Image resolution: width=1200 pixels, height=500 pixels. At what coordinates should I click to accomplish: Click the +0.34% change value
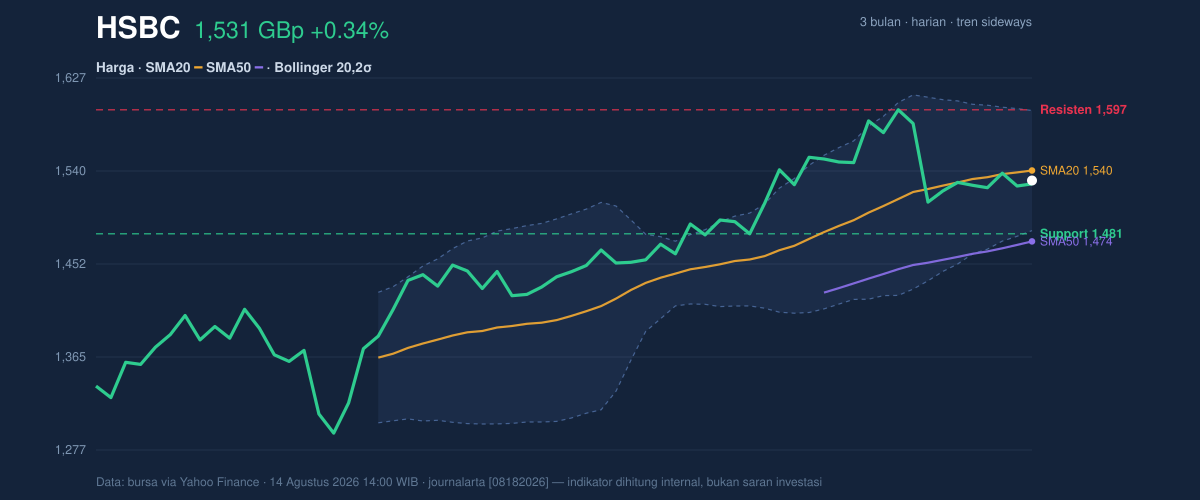(349, 31)
